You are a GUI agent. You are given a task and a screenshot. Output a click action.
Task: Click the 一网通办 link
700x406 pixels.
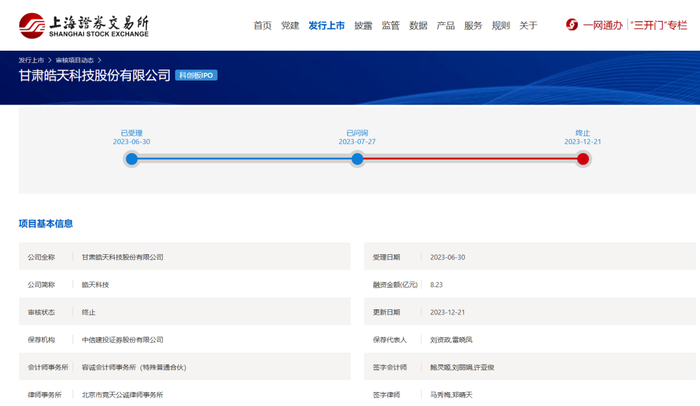point(603,25)
